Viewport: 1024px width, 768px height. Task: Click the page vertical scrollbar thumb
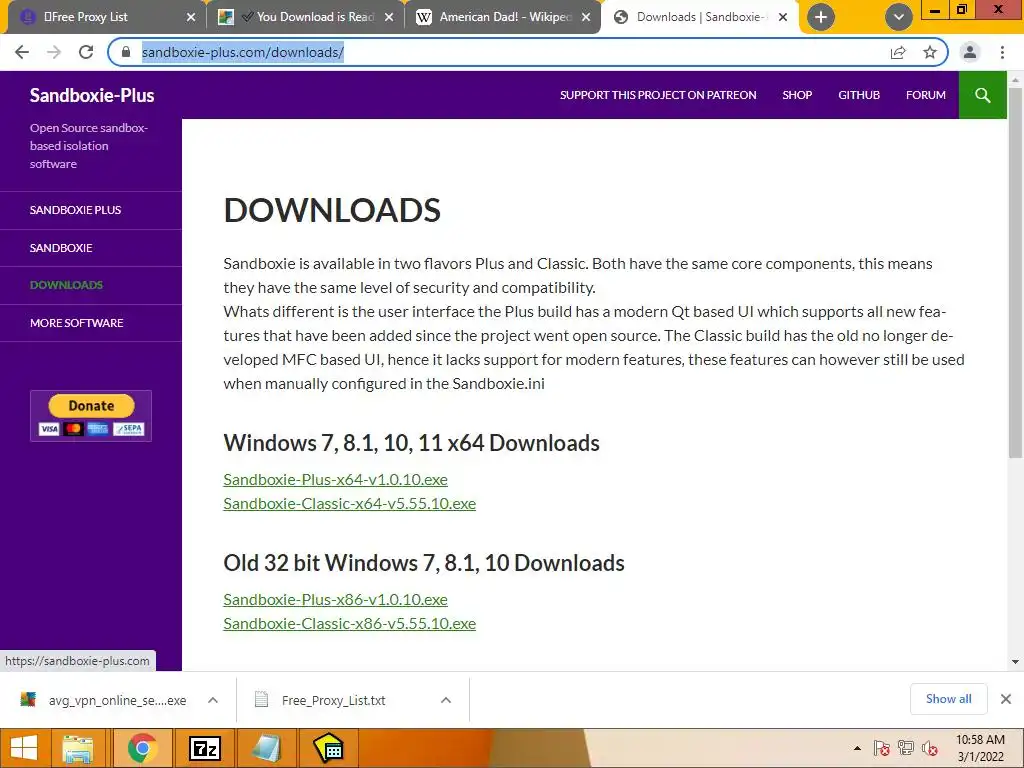point(1016,273)
